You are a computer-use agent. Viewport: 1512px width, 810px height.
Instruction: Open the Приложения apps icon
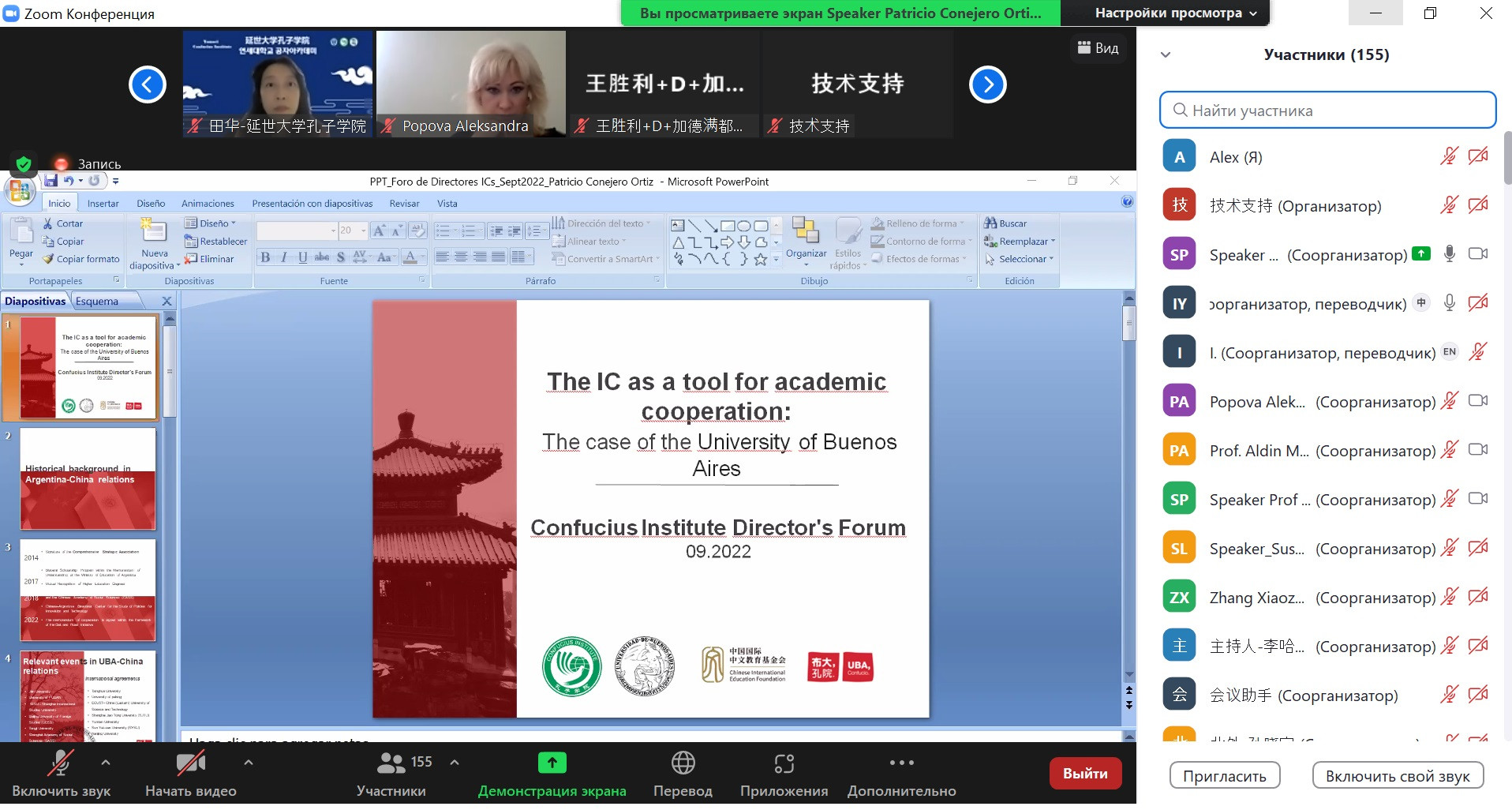click(x=784, y=763)
